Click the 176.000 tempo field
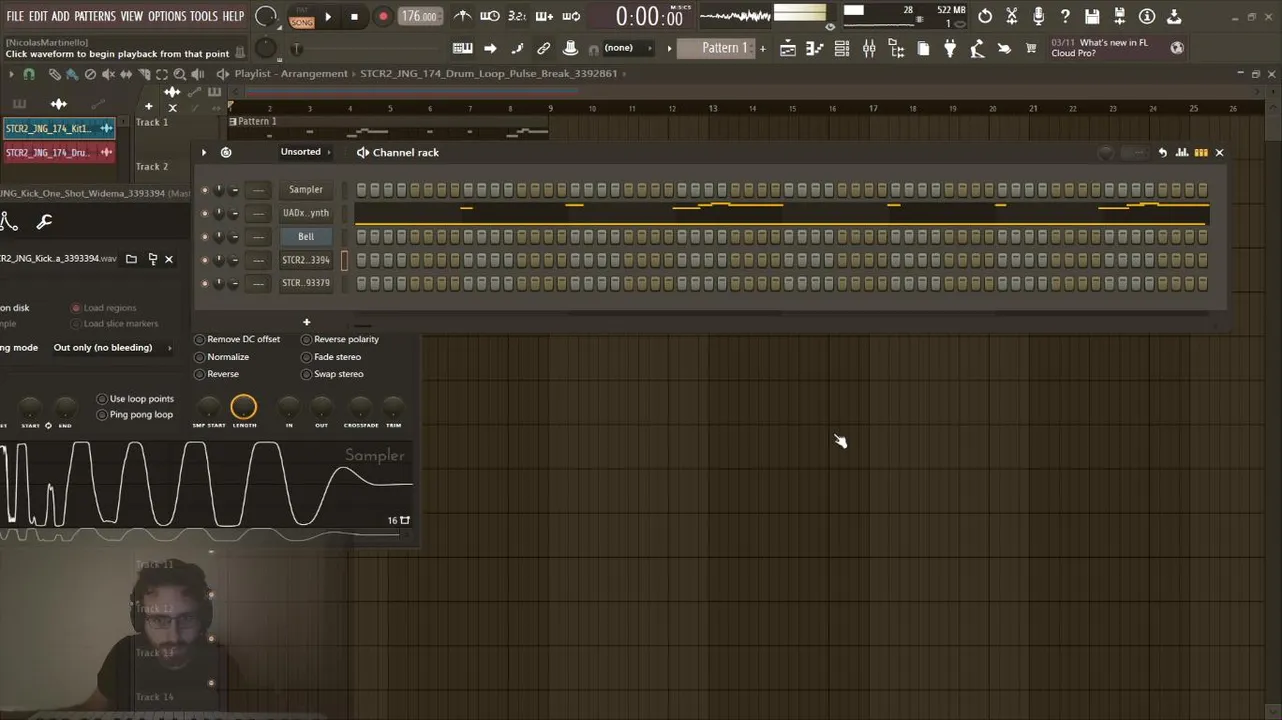 click(x=419, y=17)
